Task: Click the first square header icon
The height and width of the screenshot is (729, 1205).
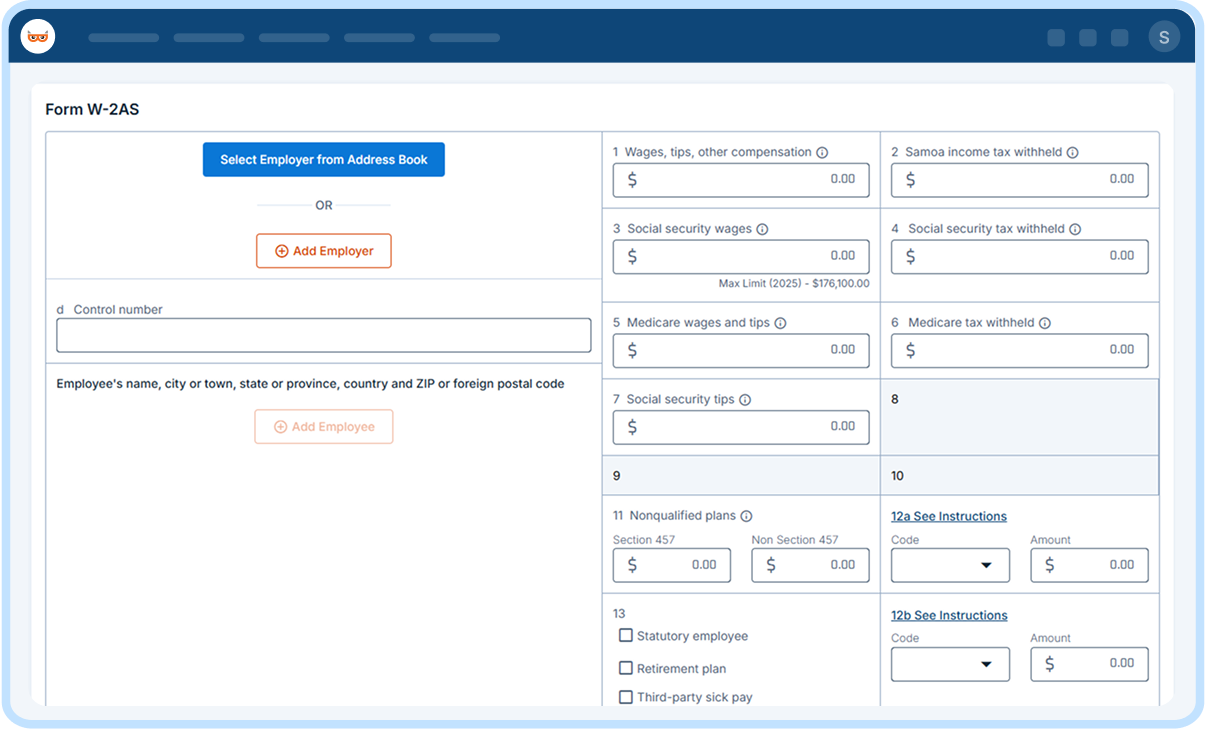Action: 1056,38
